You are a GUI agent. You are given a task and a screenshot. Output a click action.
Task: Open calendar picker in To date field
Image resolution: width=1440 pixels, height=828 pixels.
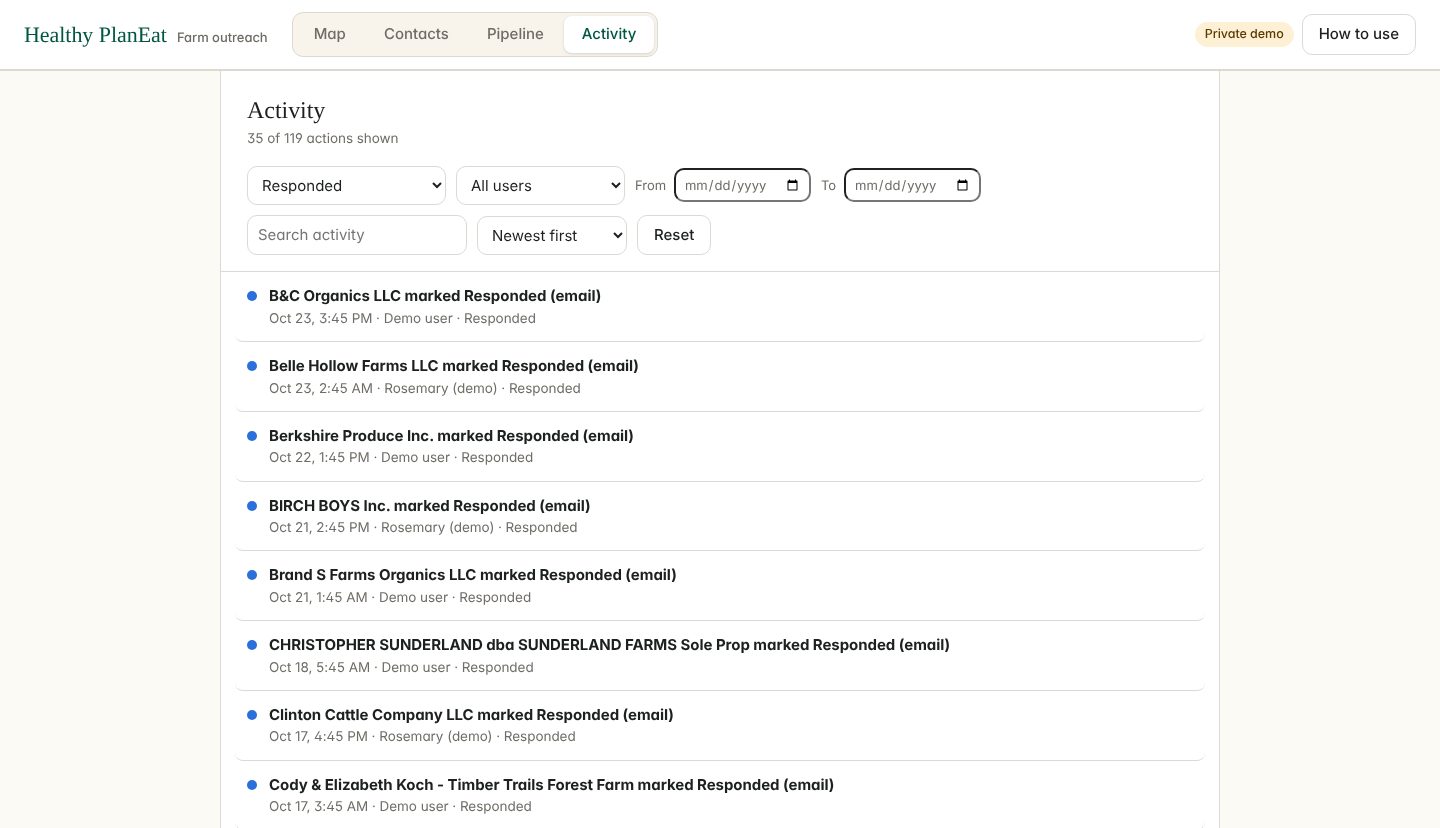click(x=963, y=185)
